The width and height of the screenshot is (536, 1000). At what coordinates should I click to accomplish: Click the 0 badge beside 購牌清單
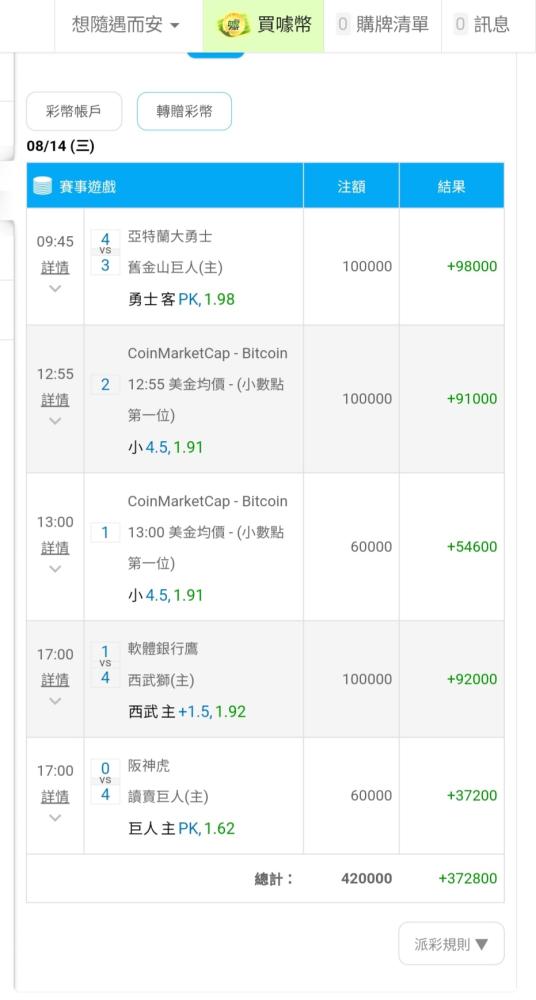[x=343, y=25]
